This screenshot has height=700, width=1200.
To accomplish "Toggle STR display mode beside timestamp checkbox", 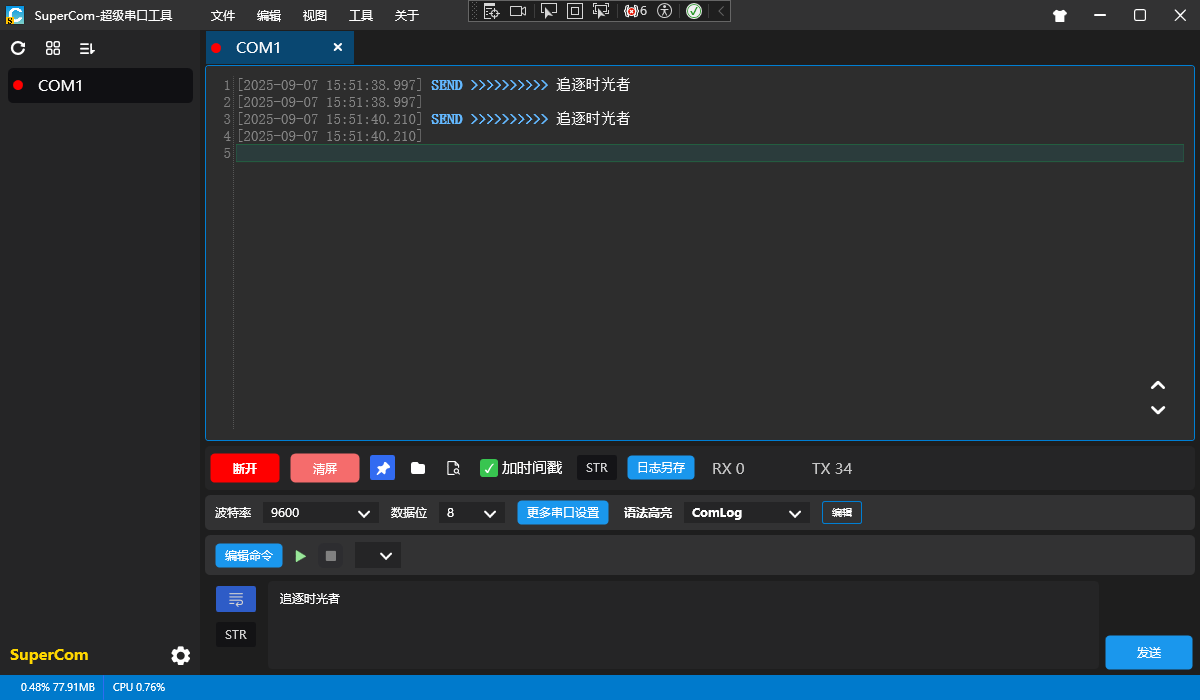I will coord(596,468).
